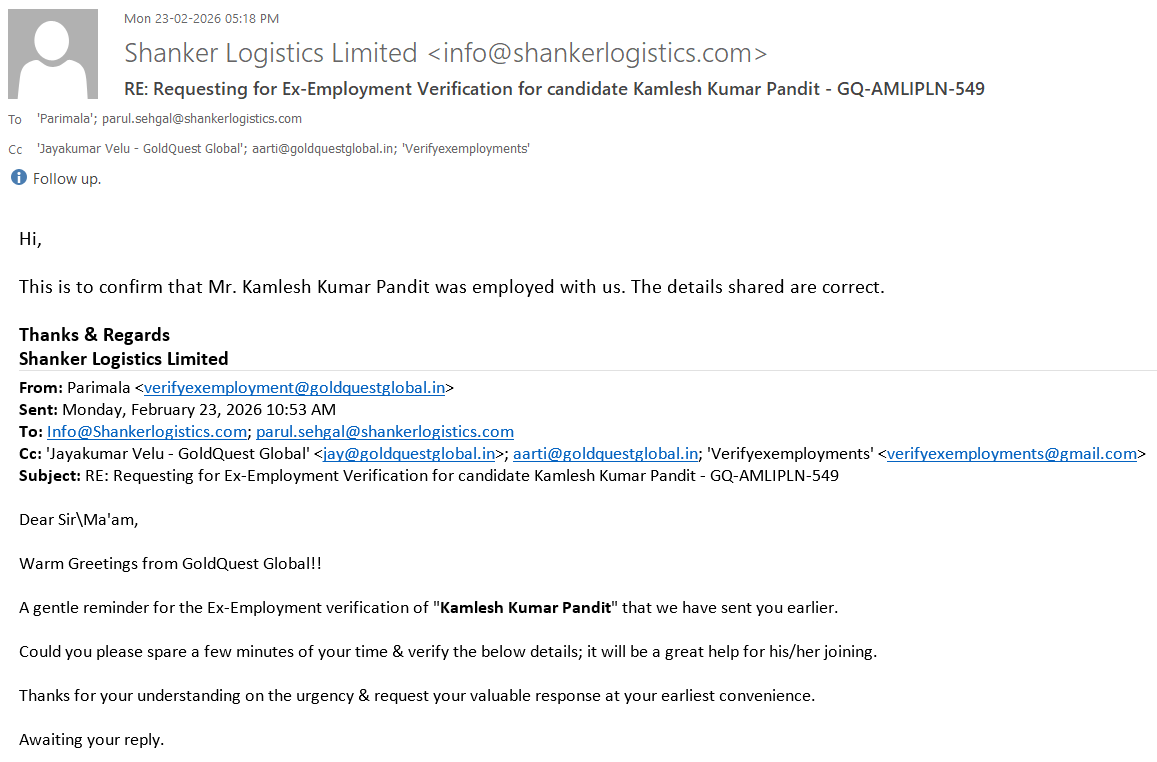Image resolution: width=1157 pixels, height=762 pixels.
Task: Select parul.sehgal@shankerlogistics.com in the To field
Action: pyautogui.click(x=202, y=119)
